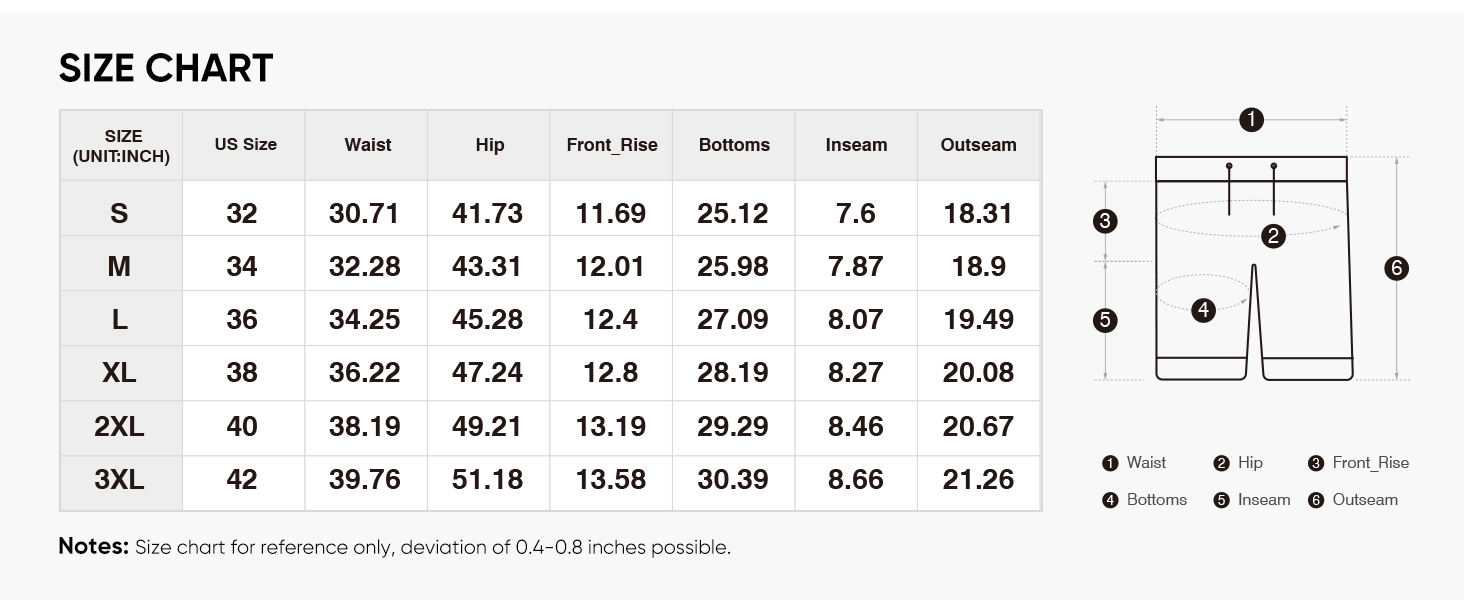
Task: Click the Front_Rise column header
Action: tap(612, 145)
